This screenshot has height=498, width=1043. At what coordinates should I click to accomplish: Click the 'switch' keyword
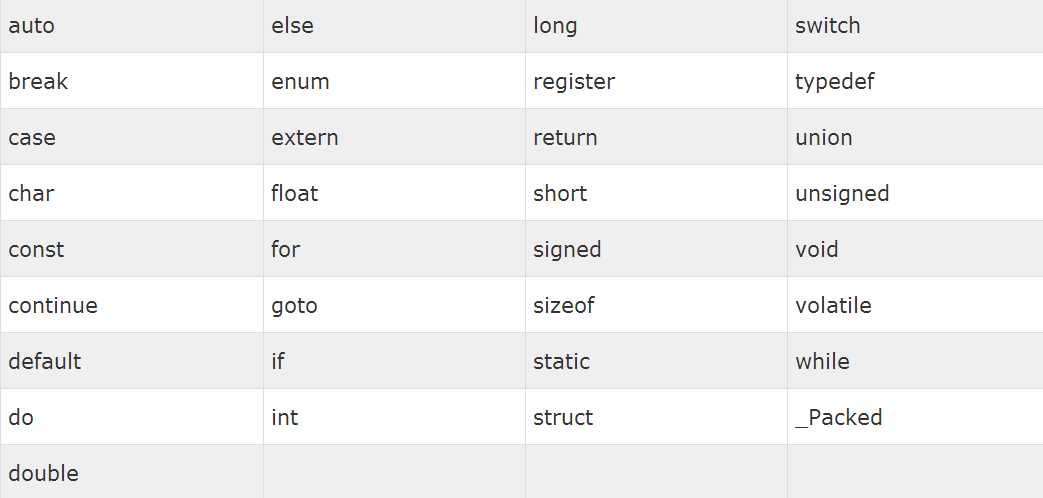point(827,26)
